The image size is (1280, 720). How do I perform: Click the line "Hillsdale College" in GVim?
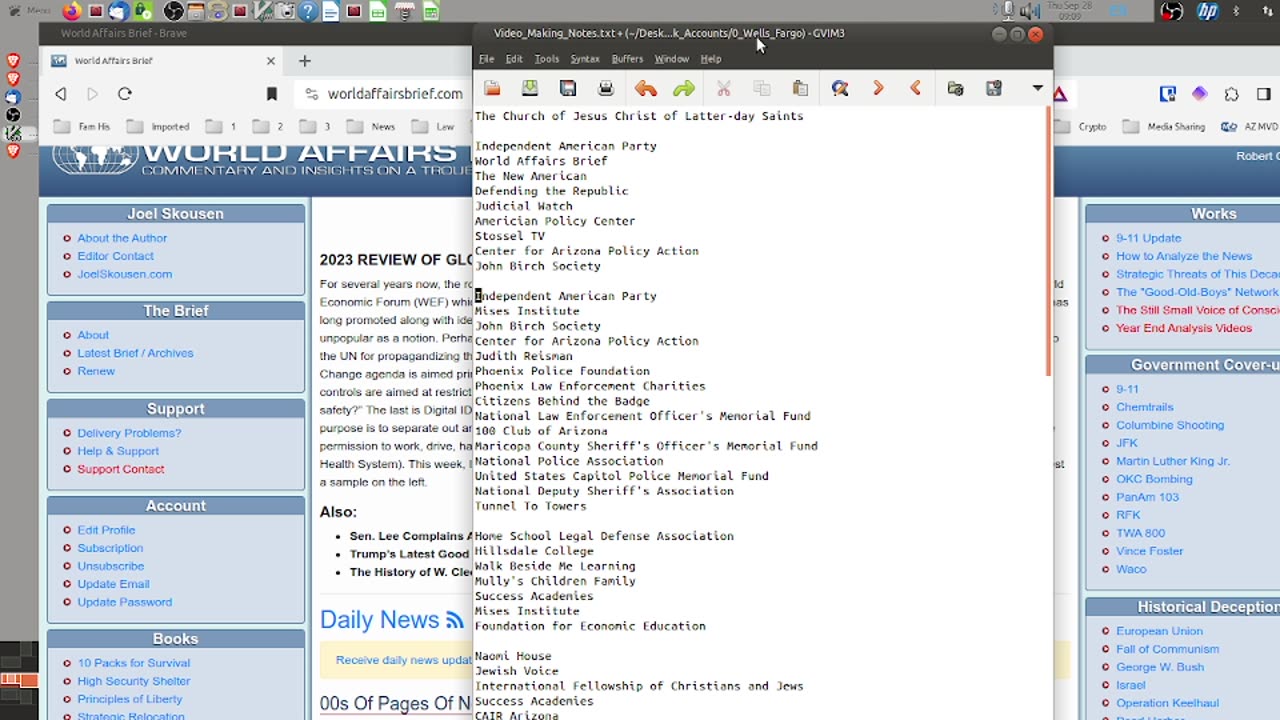pyautogui.click(x=534, y=551)
